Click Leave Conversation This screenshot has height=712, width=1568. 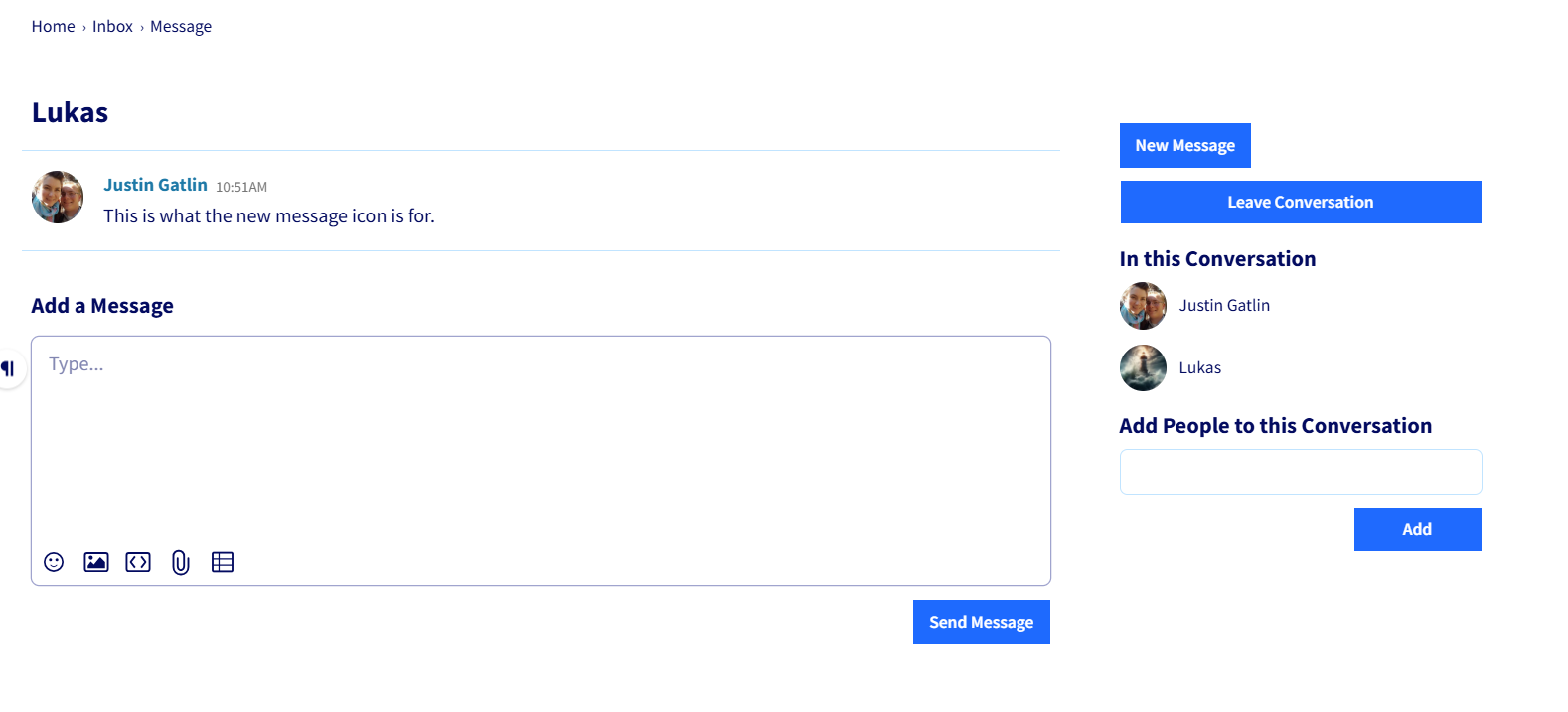click(x=1300, y=202)
